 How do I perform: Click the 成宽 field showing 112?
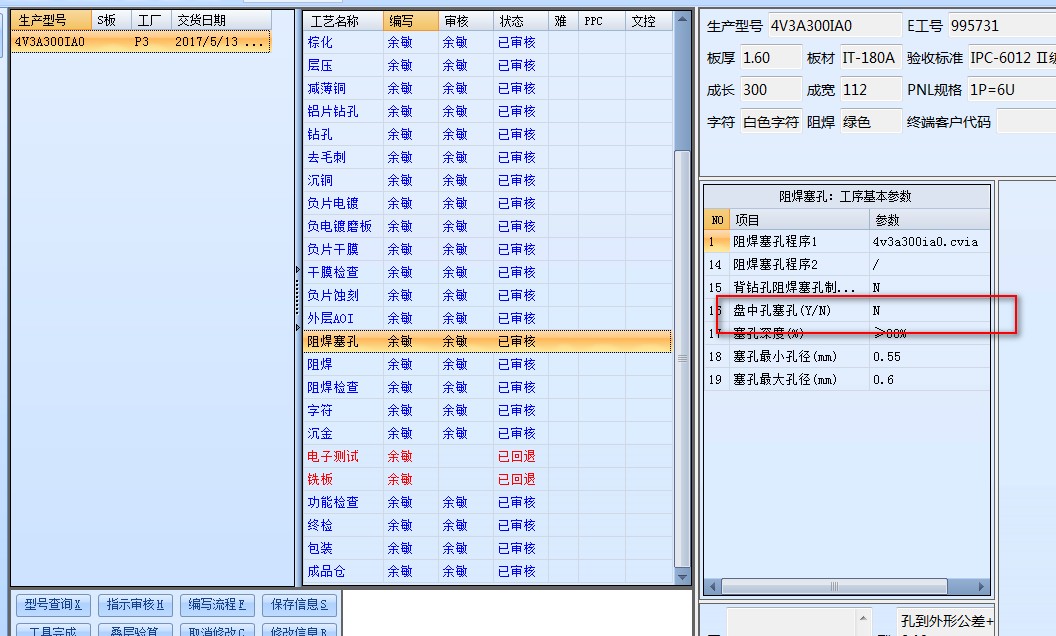coord(871,90)
